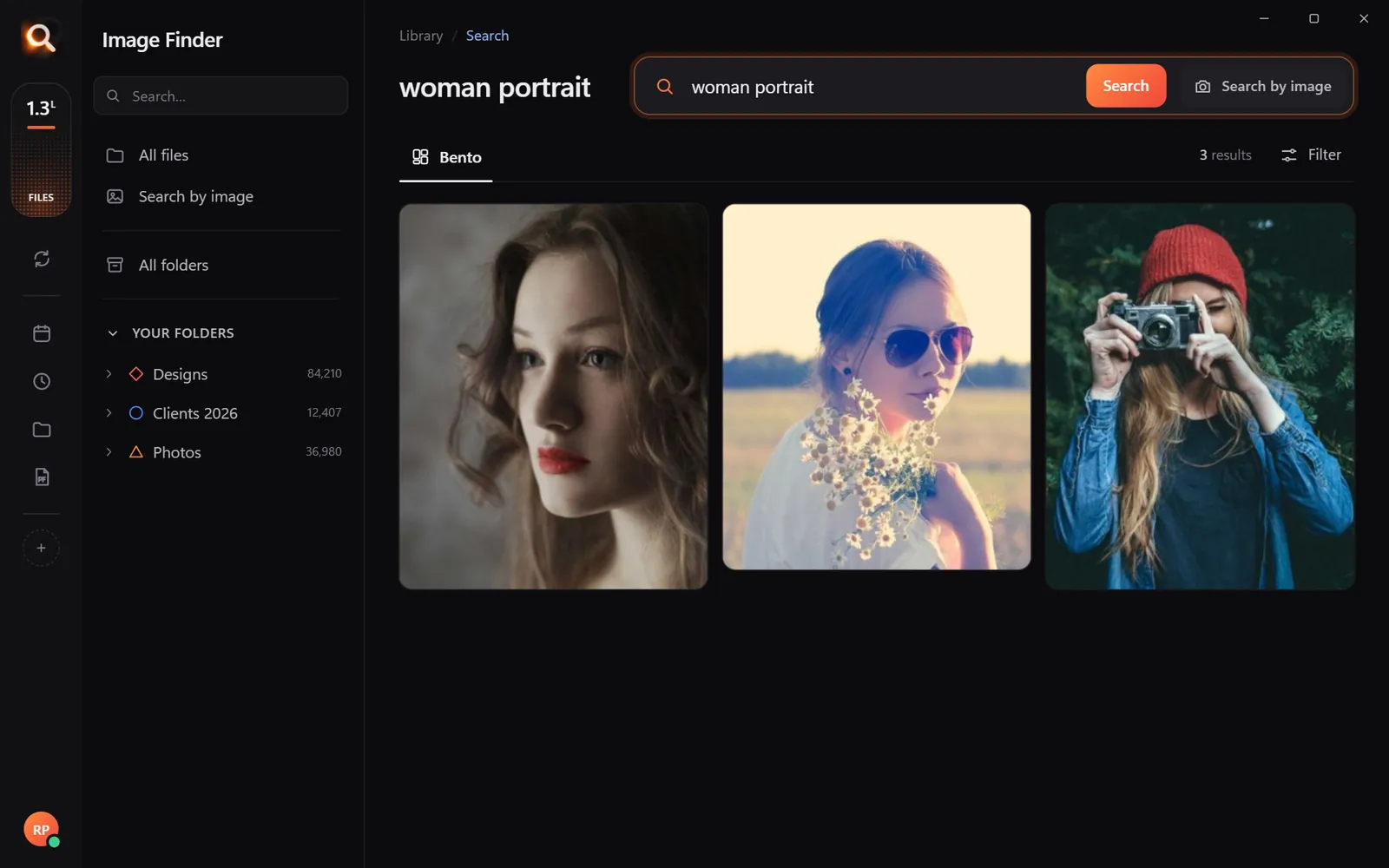The image size is (1389, 868).
Task: Click the Clients 2026 folder name
Action: pos(195,413)
